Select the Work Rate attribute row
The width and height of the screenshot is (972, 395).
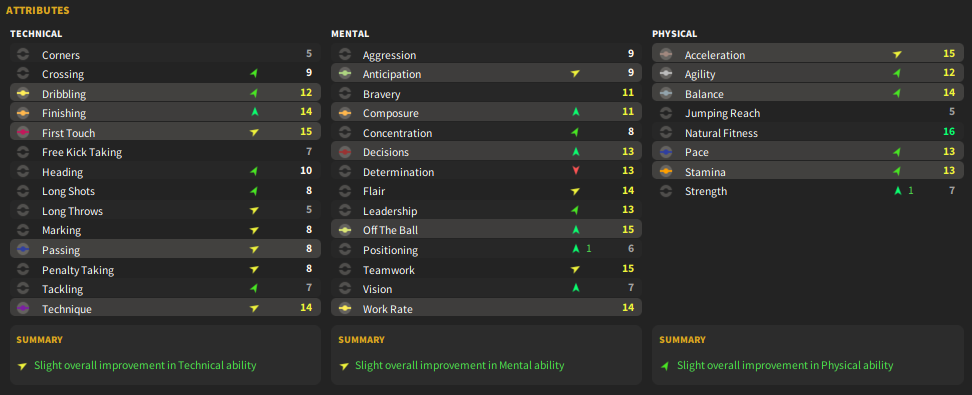click(x=487, y=308)
